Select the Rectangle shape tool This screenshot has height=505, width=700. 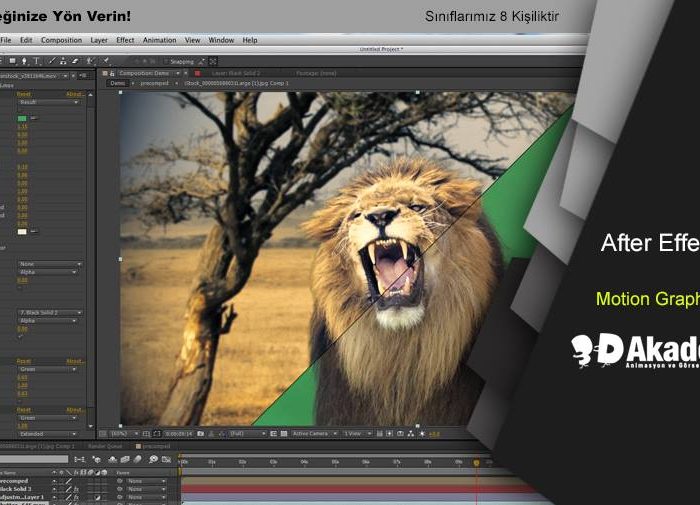pos(12,61)
